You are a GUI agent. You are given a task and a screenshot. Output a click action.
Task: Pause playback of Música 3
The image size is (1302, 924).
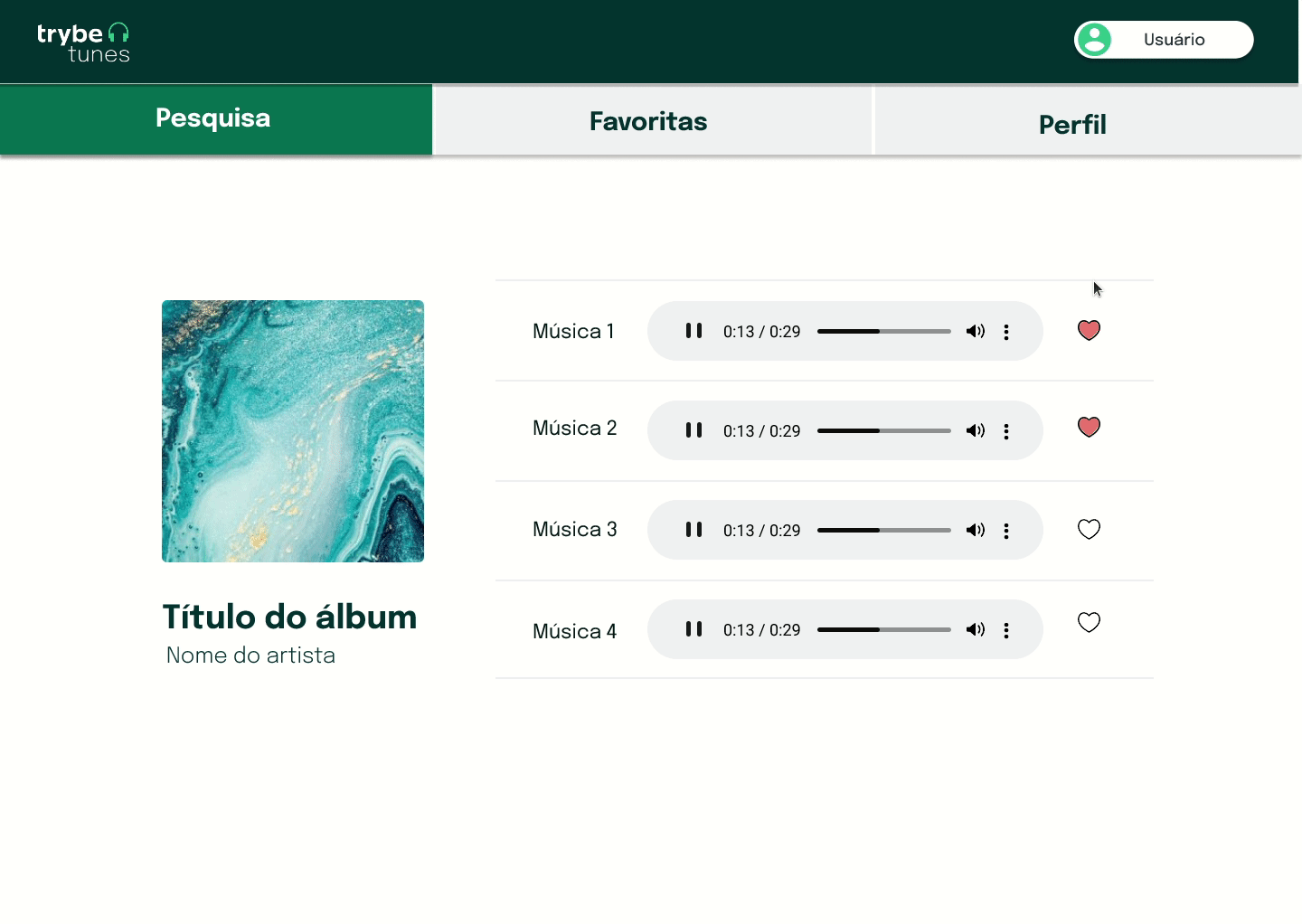coord(693,530)
